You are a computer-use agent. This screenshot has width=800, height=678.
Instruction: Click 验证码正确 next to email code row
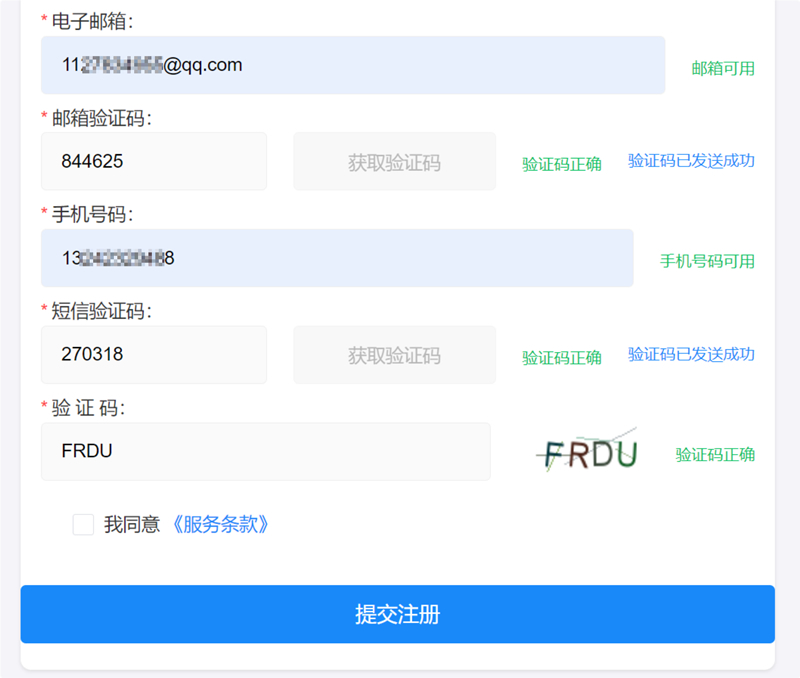click(562, 164)
